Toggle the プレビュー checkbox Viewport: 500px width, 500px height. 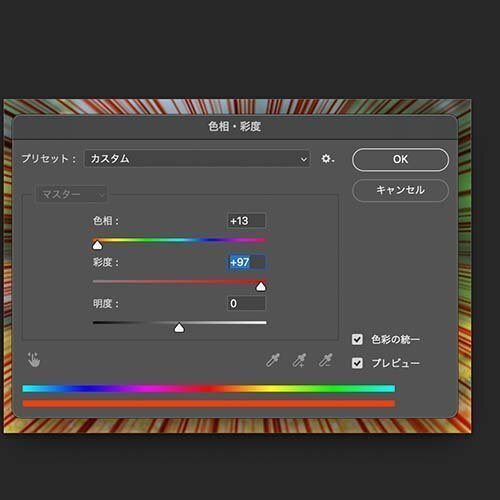(357, 363)
